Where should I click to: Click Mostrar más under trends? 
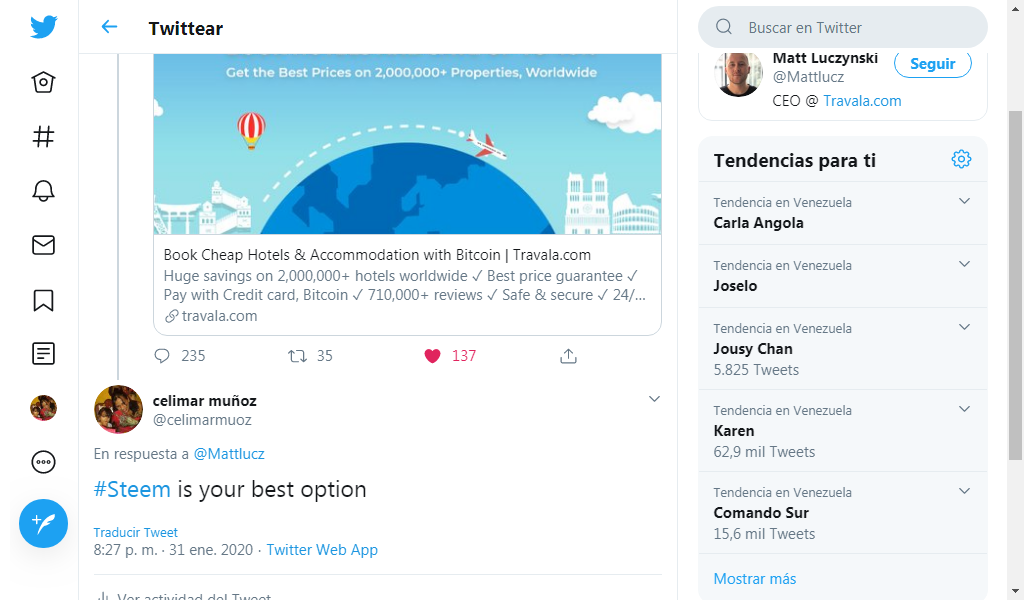[x=754, y=578]
